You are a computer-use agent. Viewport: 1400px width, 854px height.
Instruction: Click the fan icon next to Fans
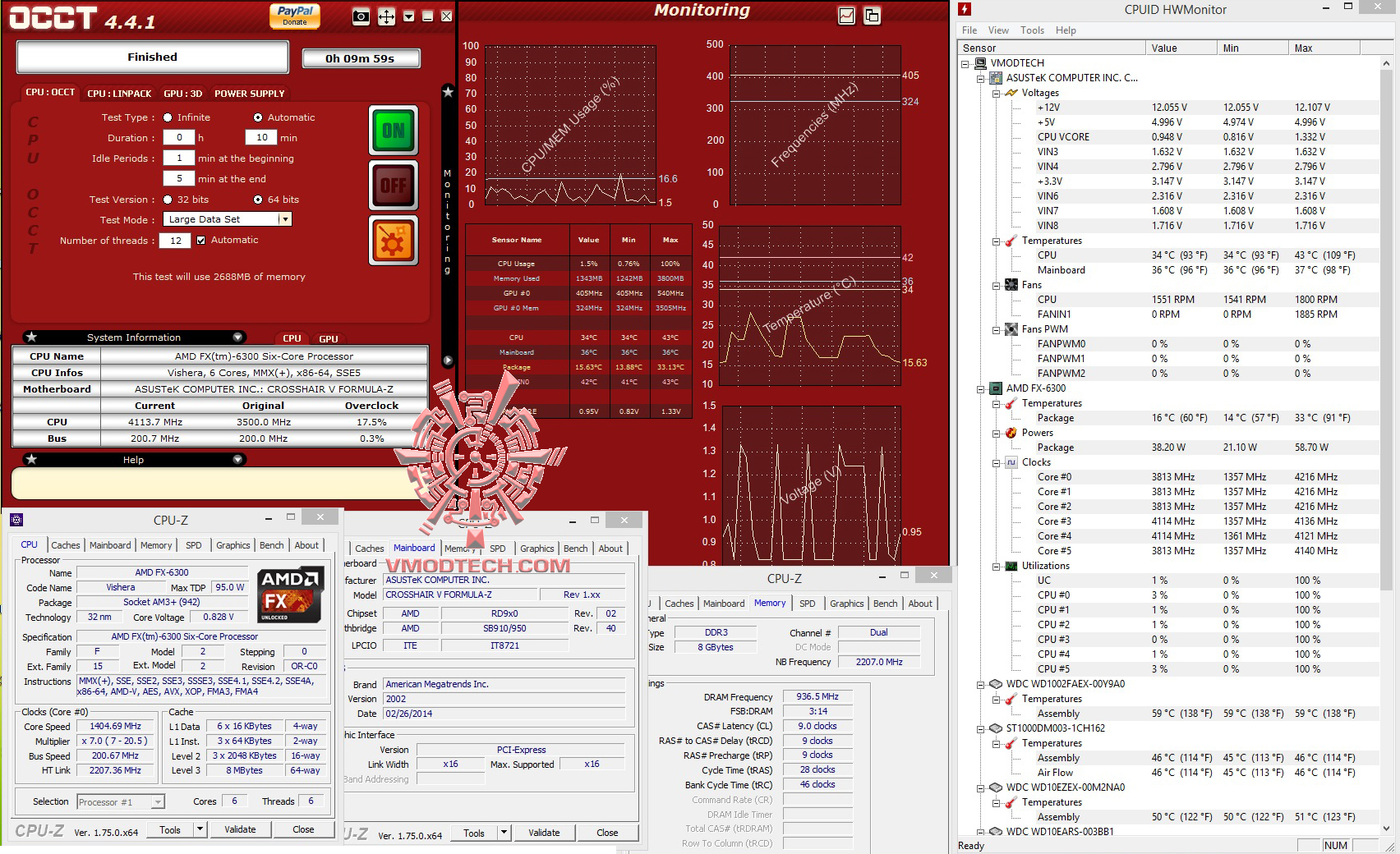coord(1011,285)
